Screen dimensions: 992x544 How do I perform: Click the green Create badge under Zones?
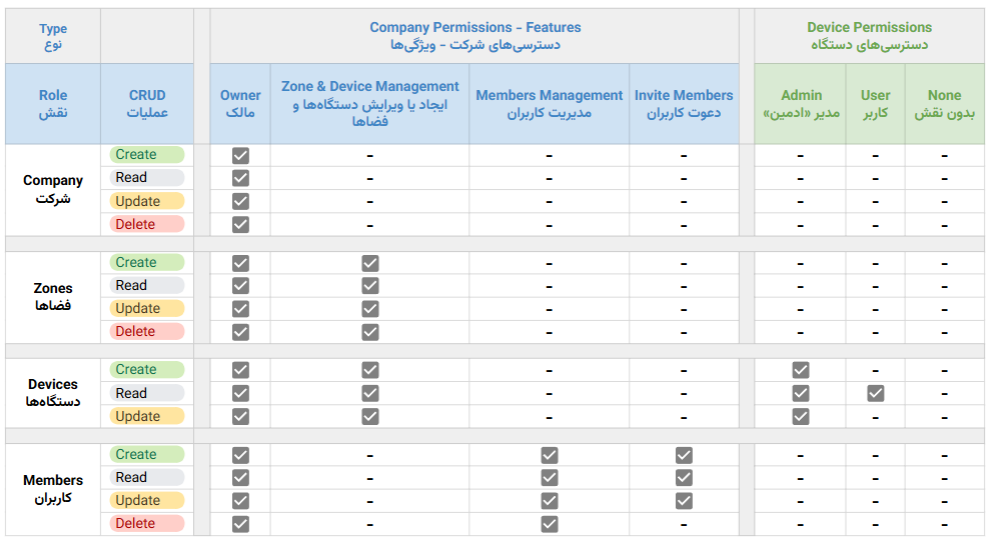click(147, 262)
